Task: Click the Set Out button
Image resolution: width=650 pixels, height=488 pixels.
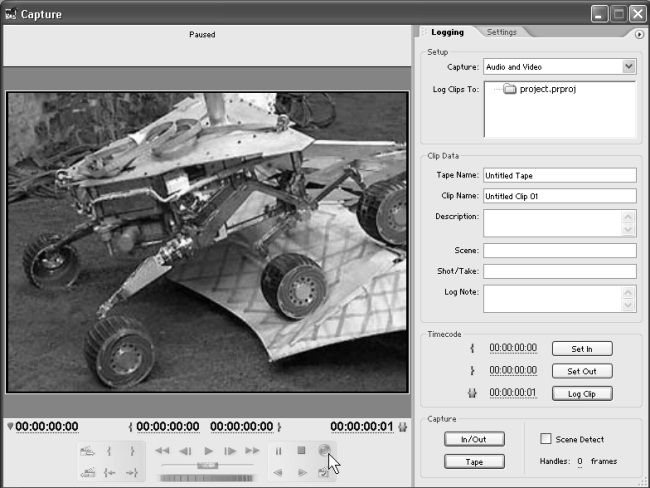Action: [x=581, y=371]
